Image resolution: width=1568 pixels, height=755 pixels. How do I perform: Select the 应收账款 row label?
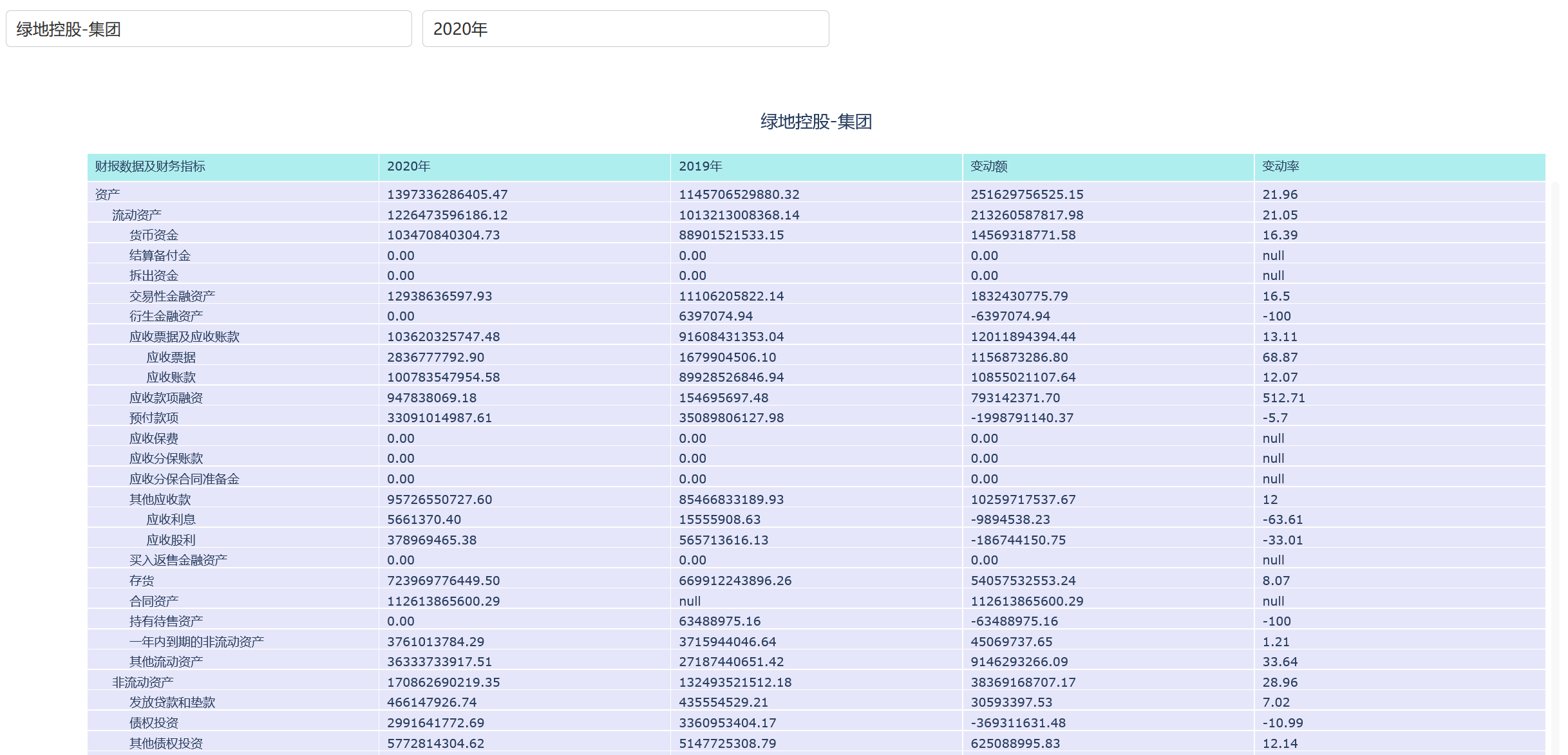pyautogui.click(x=171, y=377)
